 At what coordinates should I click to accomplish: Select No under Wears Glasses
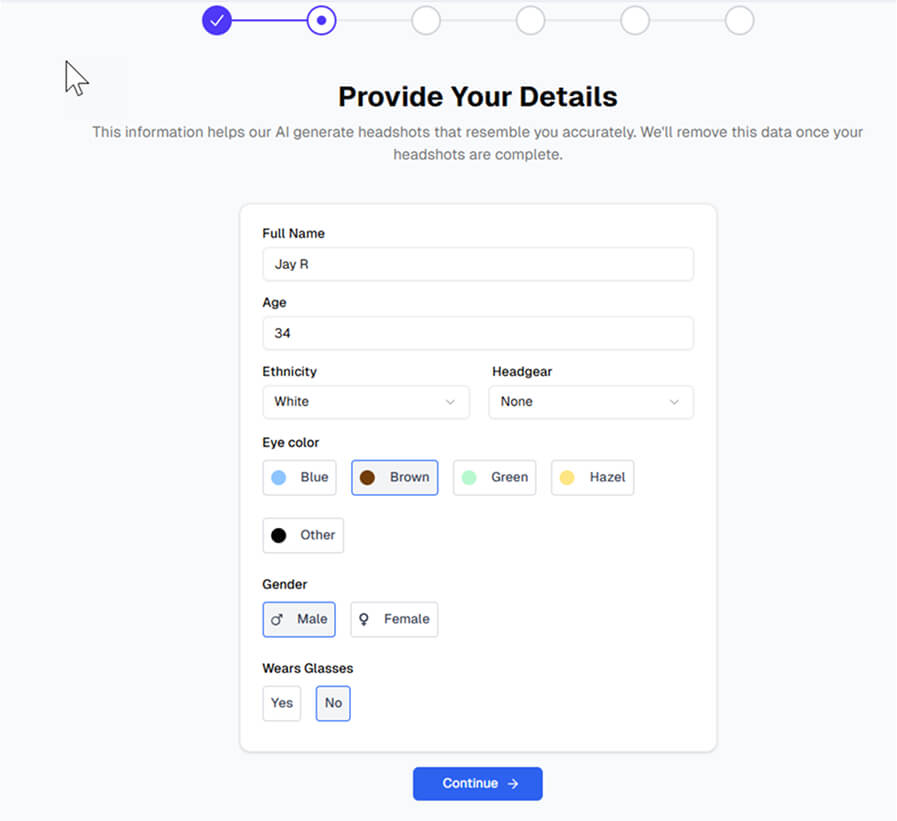(x=332, y=703)
